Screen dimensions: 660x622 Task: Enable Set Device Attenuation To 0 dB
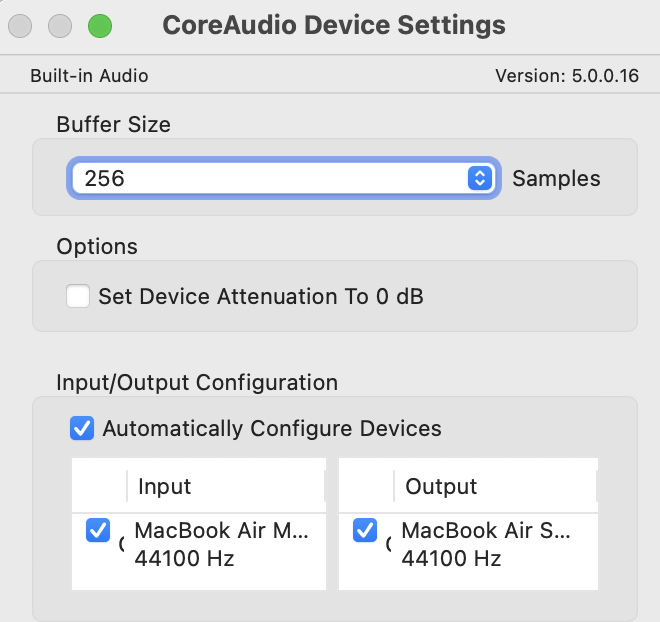tap(78, 297)
